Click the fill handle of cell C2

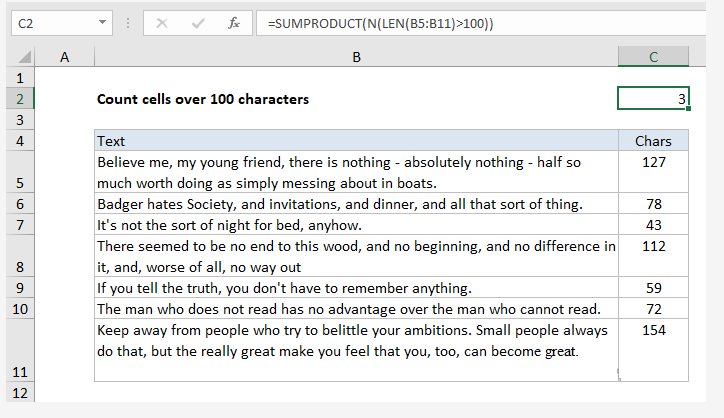(688, 109)
